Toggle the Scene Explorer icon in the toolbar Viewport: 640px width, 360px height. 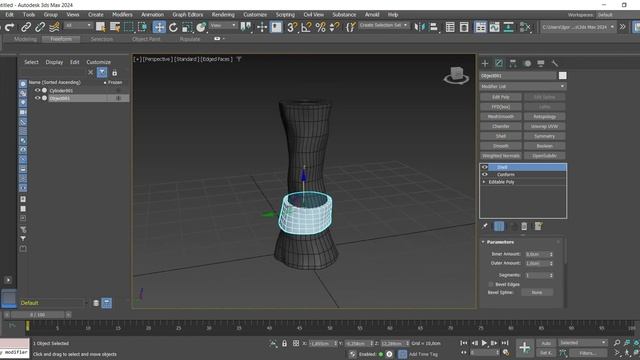tap(450, 27)
